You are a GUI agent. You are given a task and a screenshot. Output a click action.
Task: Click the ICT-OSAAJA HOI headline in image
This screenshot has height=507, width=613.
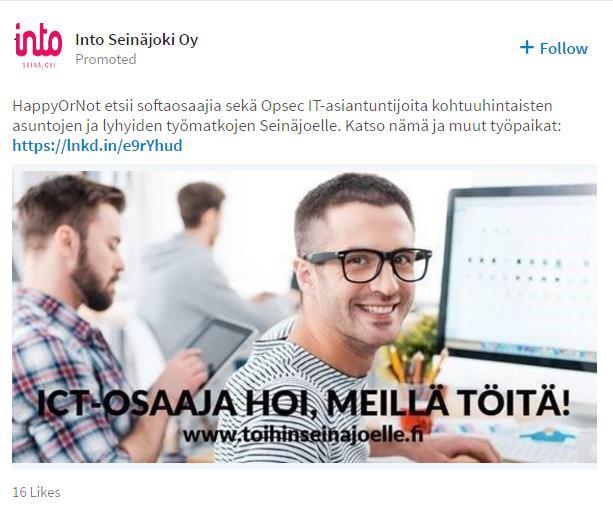[x=303, y=403]
